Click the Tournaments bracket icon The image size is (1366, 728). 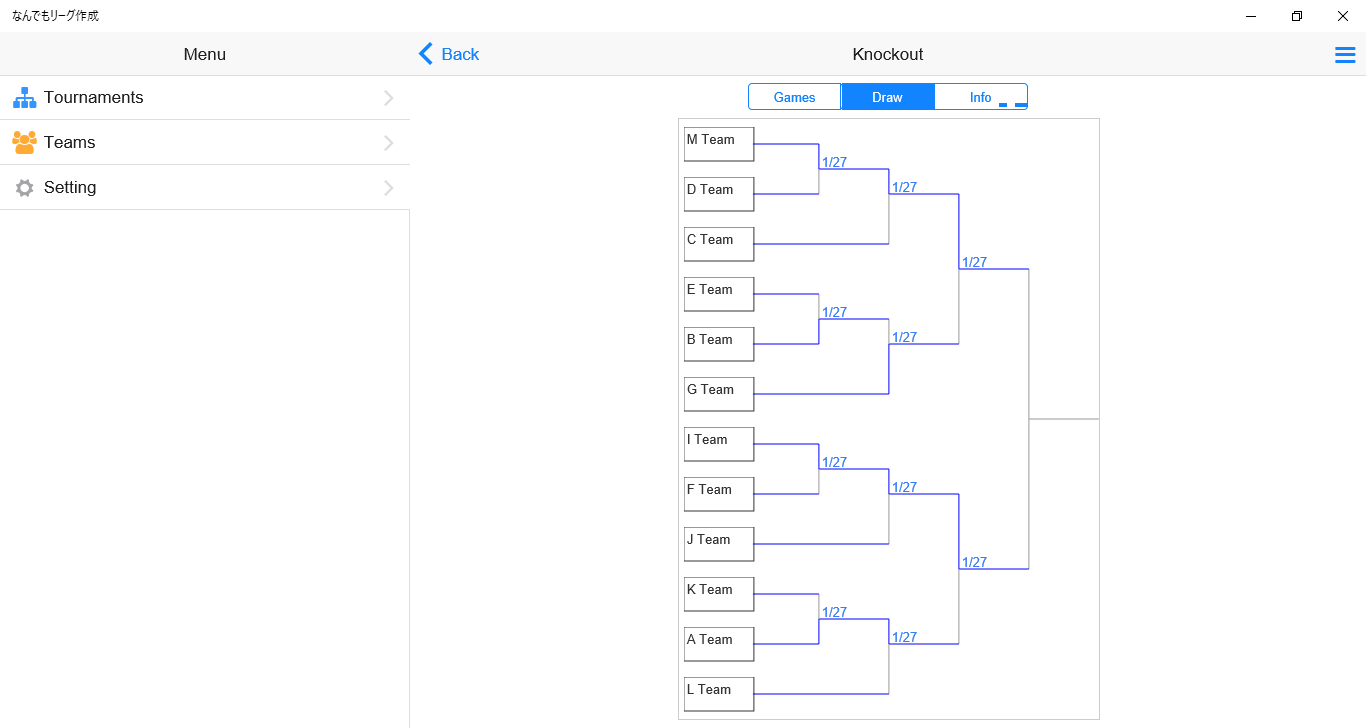[24, 98]
